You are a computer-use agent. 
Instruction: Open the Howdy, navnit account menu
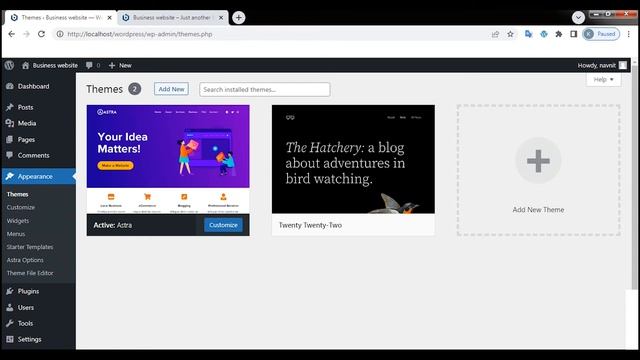[602, 65]
